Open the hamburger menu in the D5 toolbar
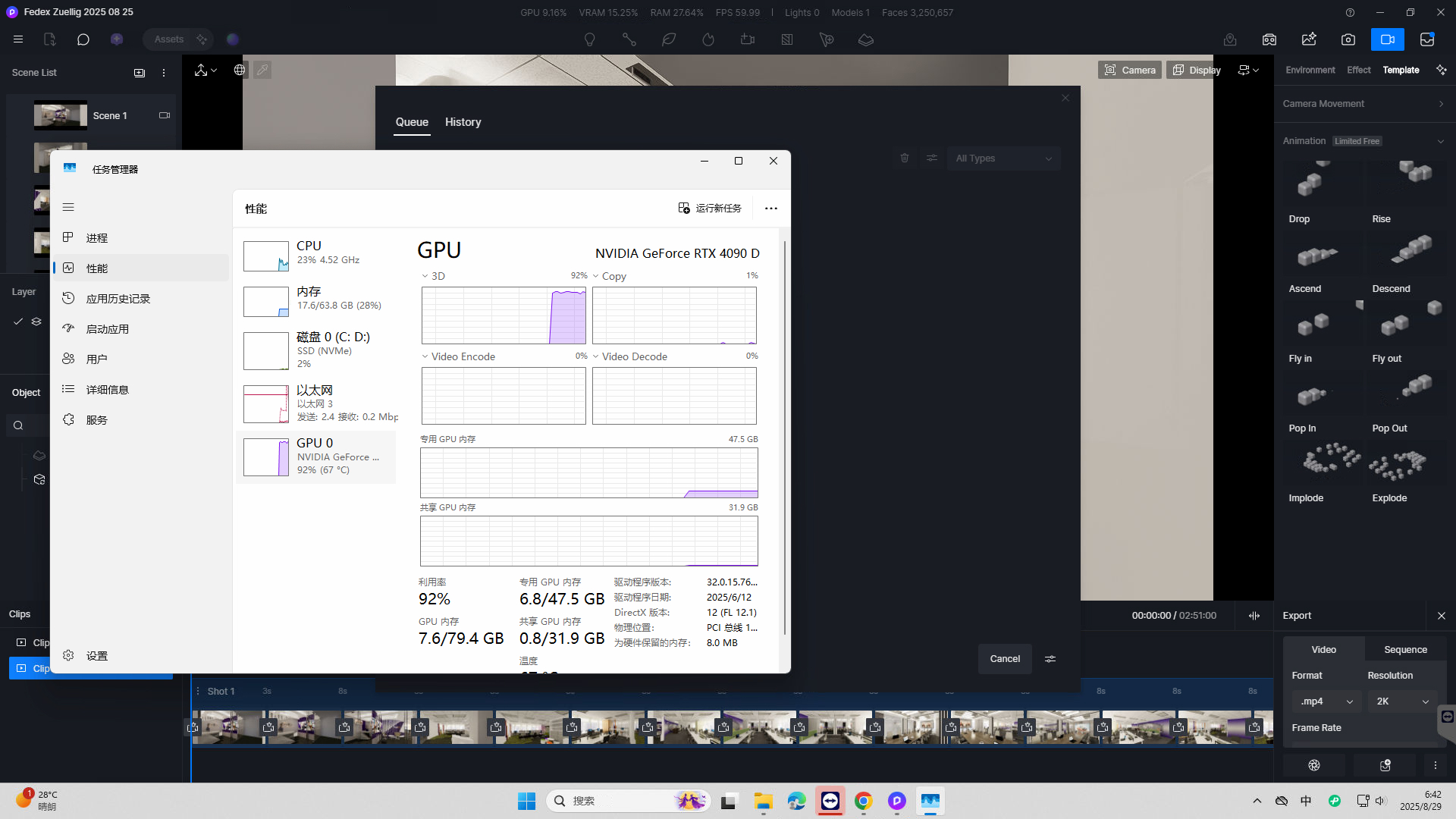 pos(18,39)
